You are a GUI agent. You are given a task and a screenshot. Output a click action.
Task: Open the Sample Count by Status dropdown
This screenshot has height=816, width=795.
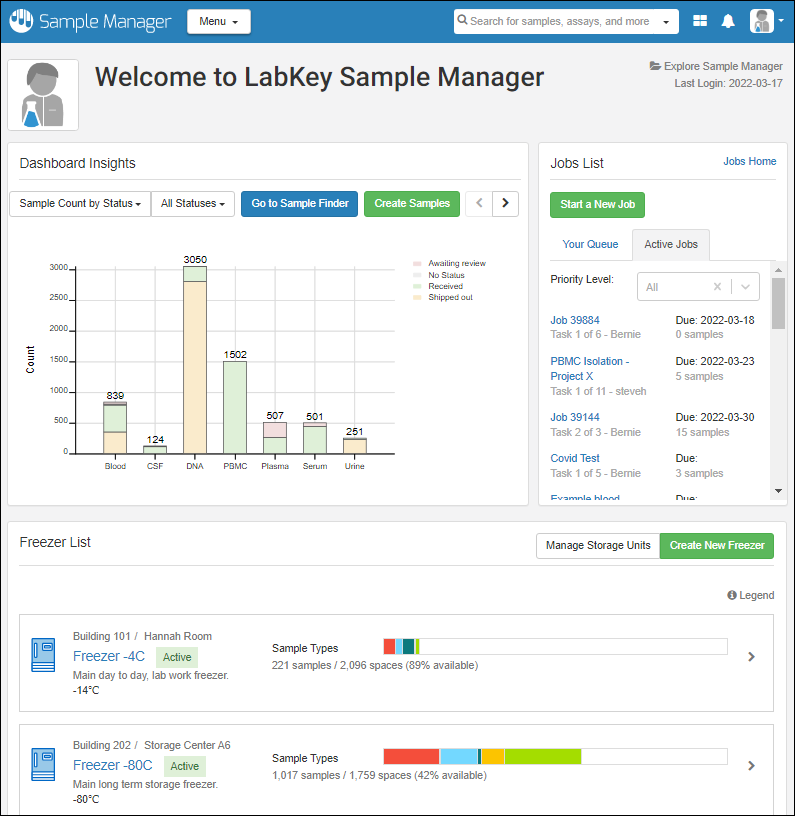79,204
